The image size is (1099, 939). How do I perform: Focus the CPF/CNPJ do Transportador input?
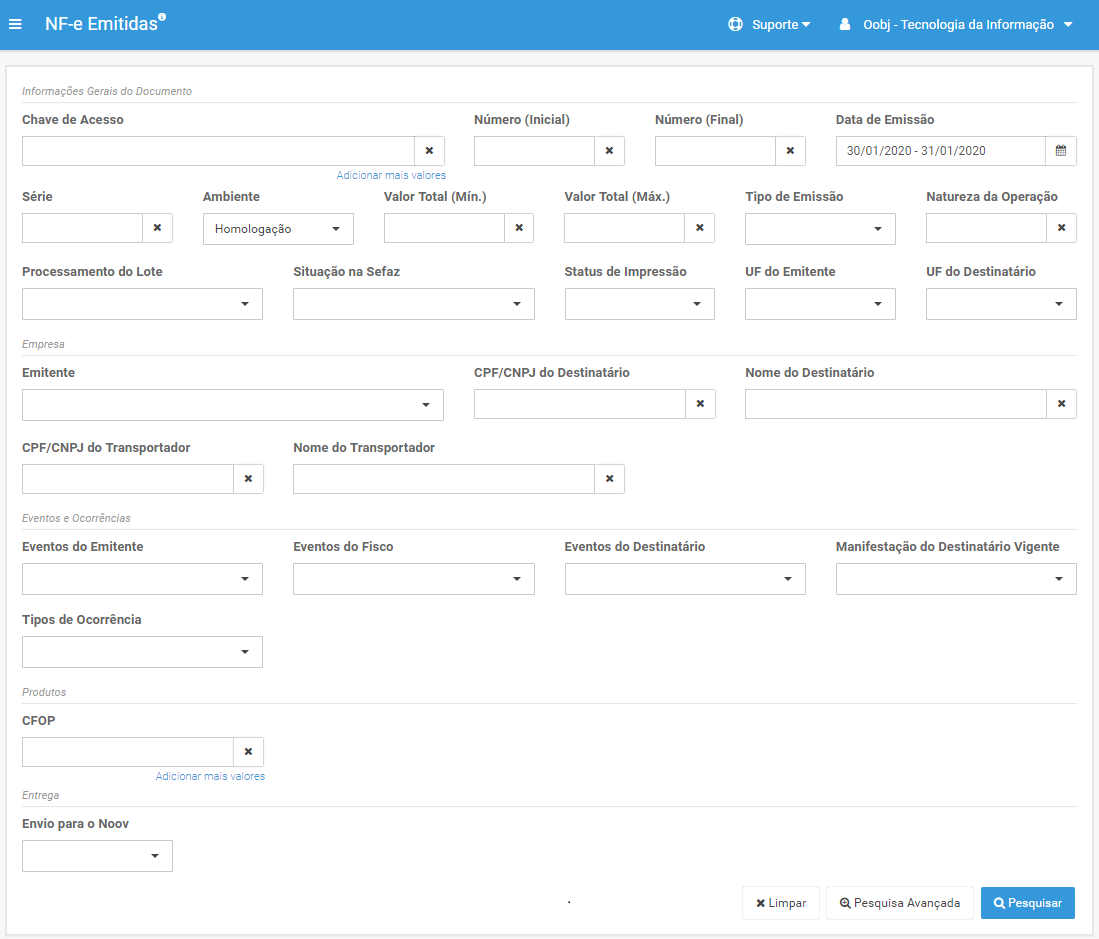128,479
